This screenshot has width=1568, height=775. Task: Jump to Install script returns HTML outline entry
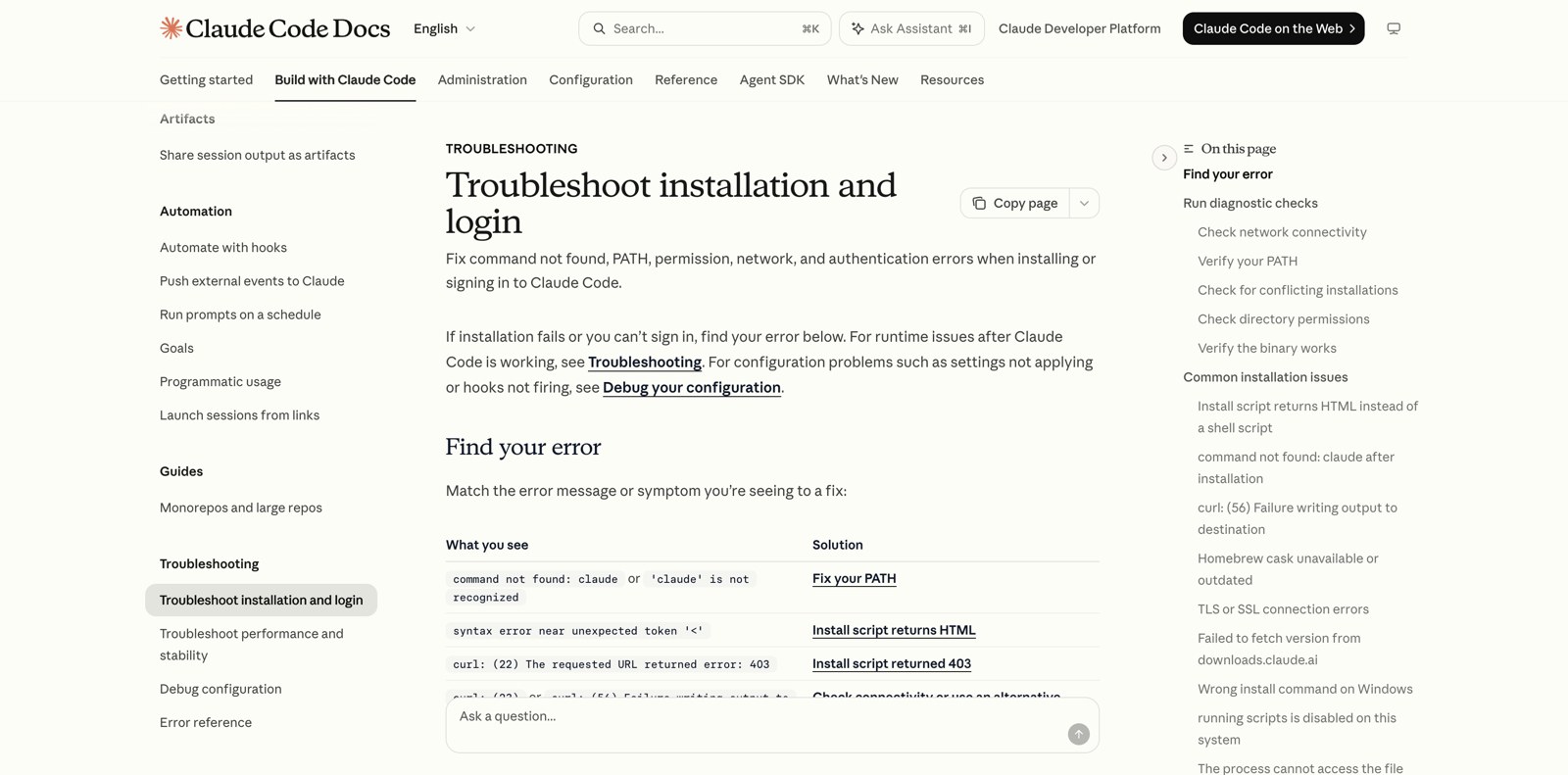(x=1307, y=416)
